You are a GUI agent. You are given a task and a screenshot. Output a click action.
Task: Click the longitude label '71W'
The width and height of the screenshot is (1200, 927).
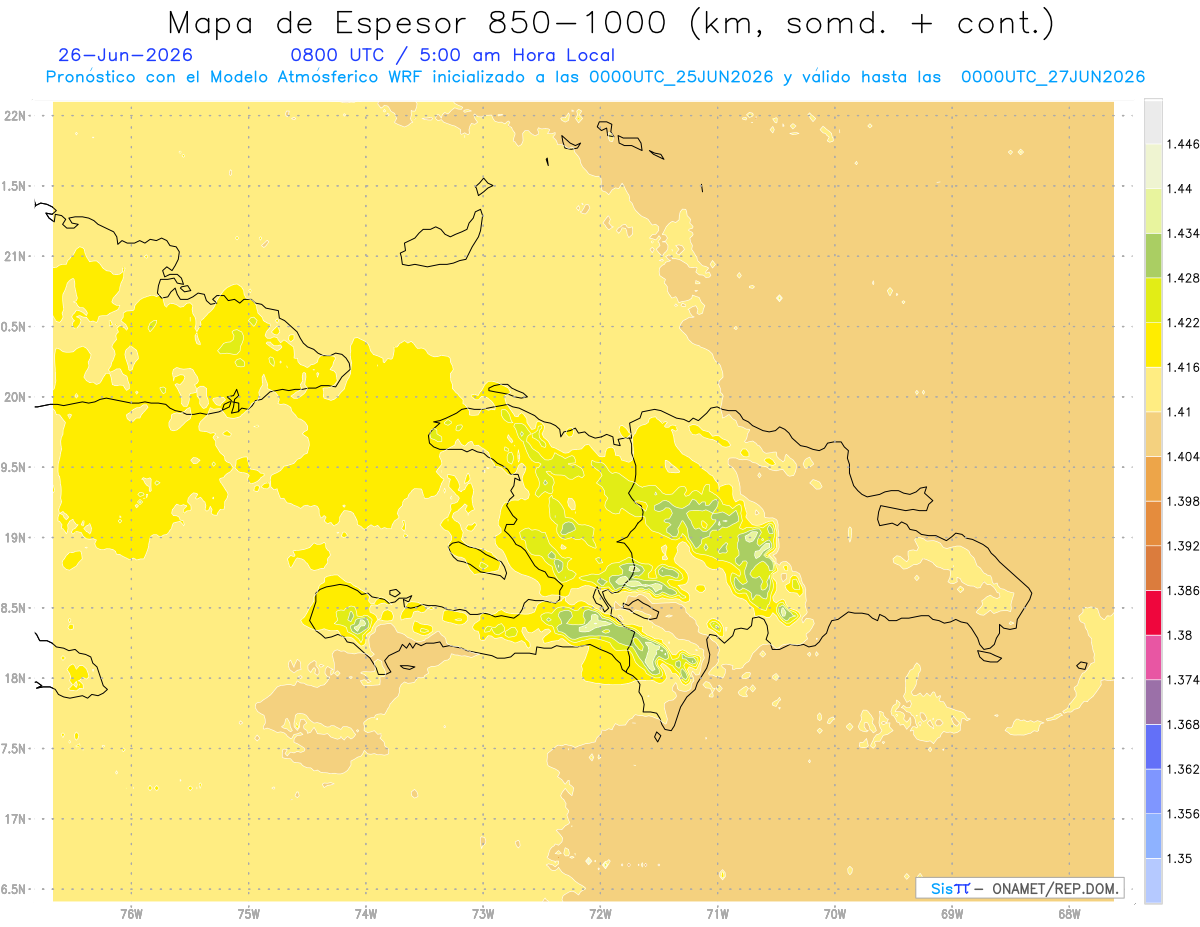pos(717,914)
